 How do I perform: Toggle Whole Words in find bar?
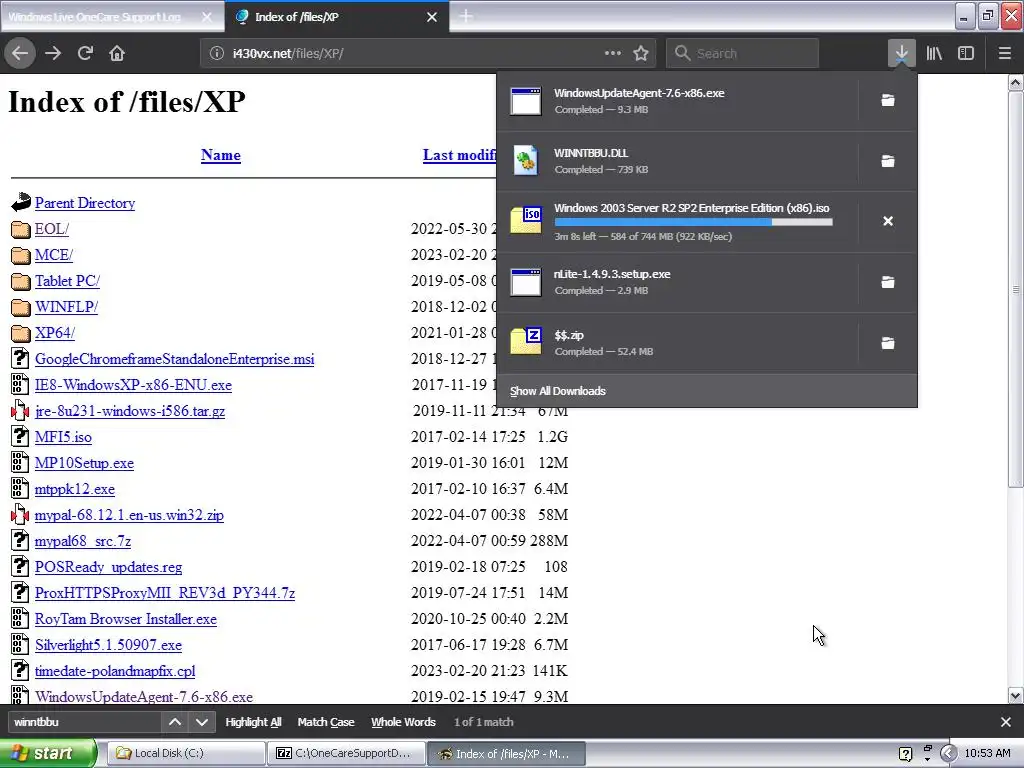(404, 722)
